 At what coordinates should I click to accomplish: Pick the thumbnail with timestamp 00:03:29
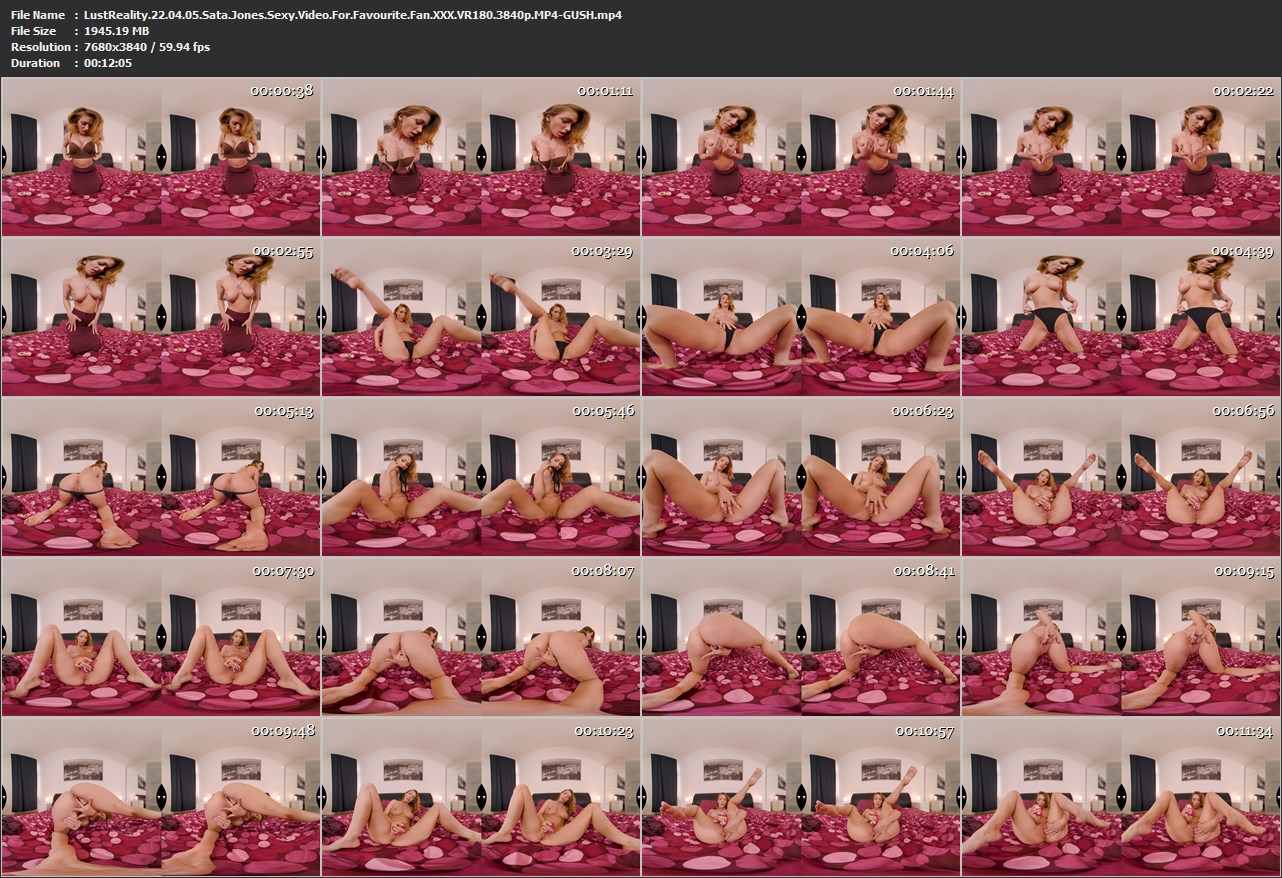[x=481, y=317]
